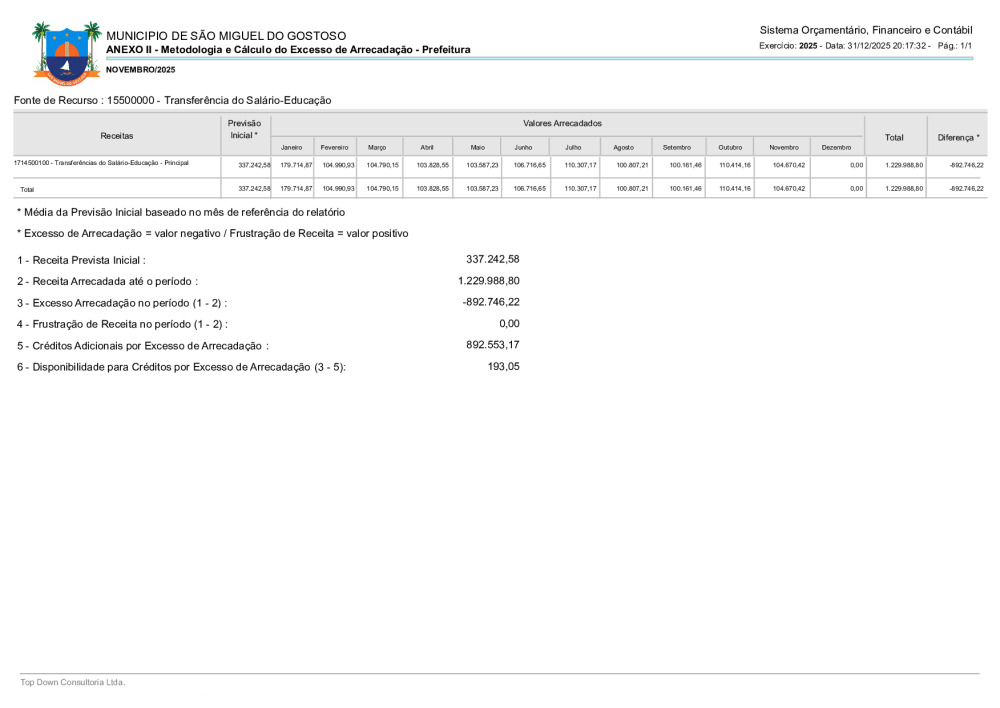Click the '1714500100 - Transferências do Salário-Educação' row label
1000x708 pixels.
101,162
